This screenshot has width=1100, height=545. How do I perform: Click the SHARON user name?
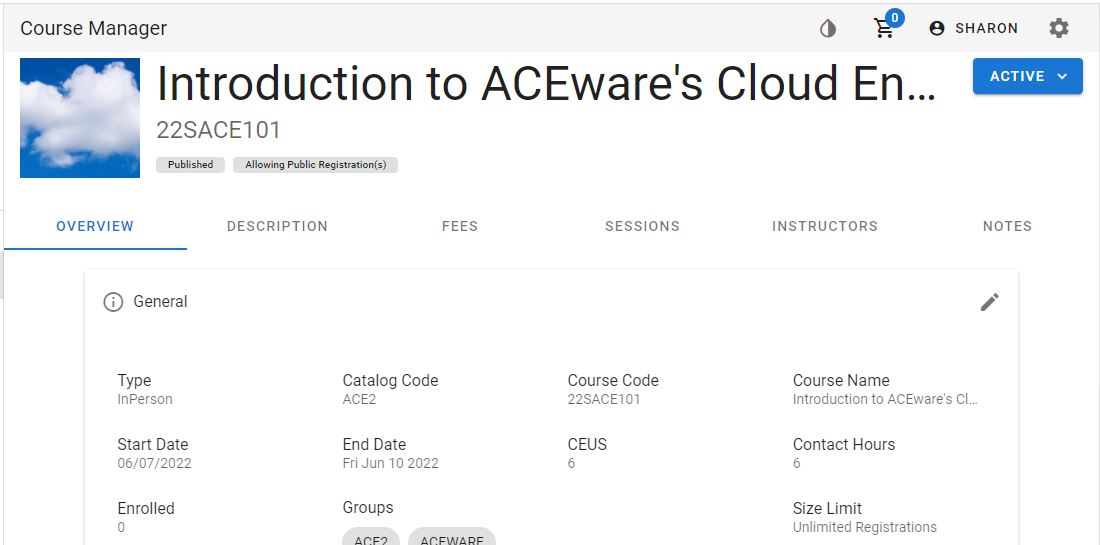click(x=986, y=28)
